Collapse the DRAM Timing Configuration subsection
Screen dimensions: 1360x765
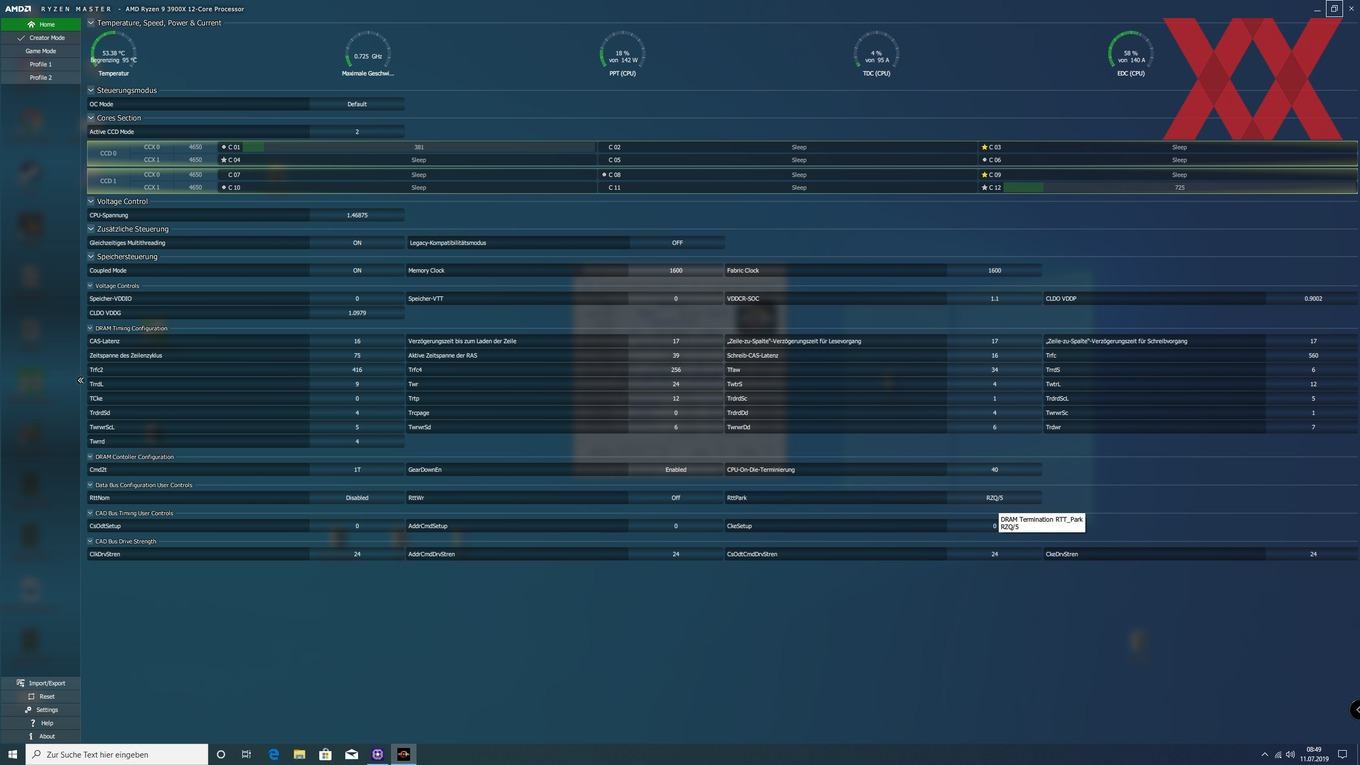[x=91, y=328]
